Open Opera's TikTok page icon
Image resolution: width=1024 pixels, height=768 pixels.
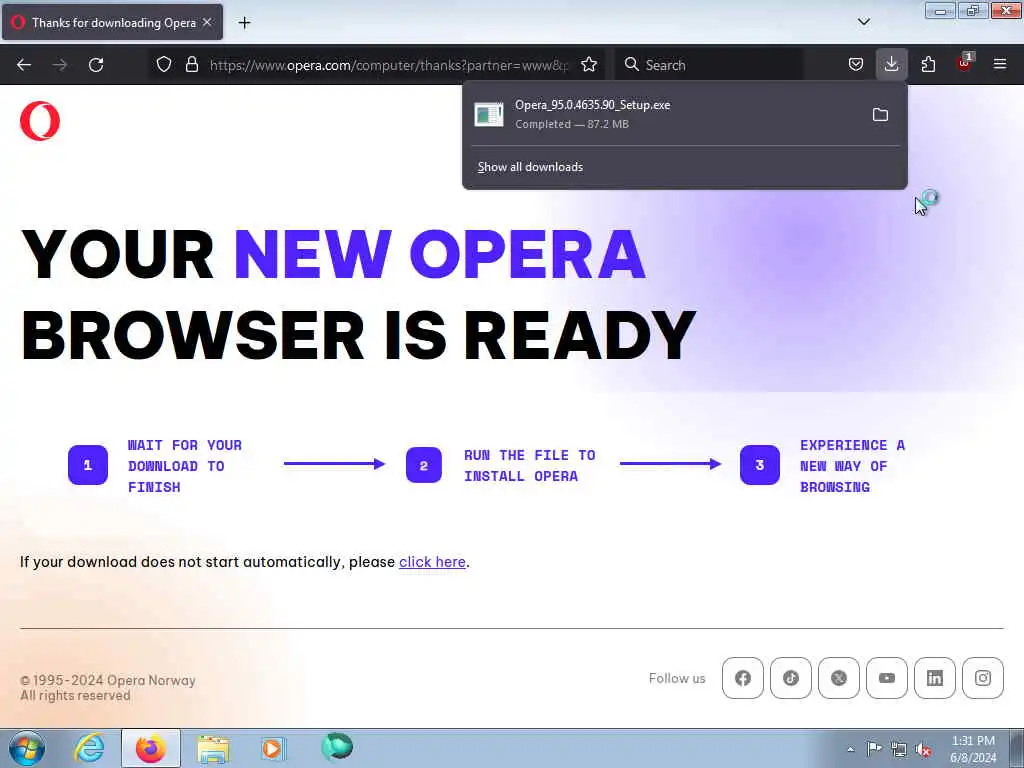click(791, 678)
